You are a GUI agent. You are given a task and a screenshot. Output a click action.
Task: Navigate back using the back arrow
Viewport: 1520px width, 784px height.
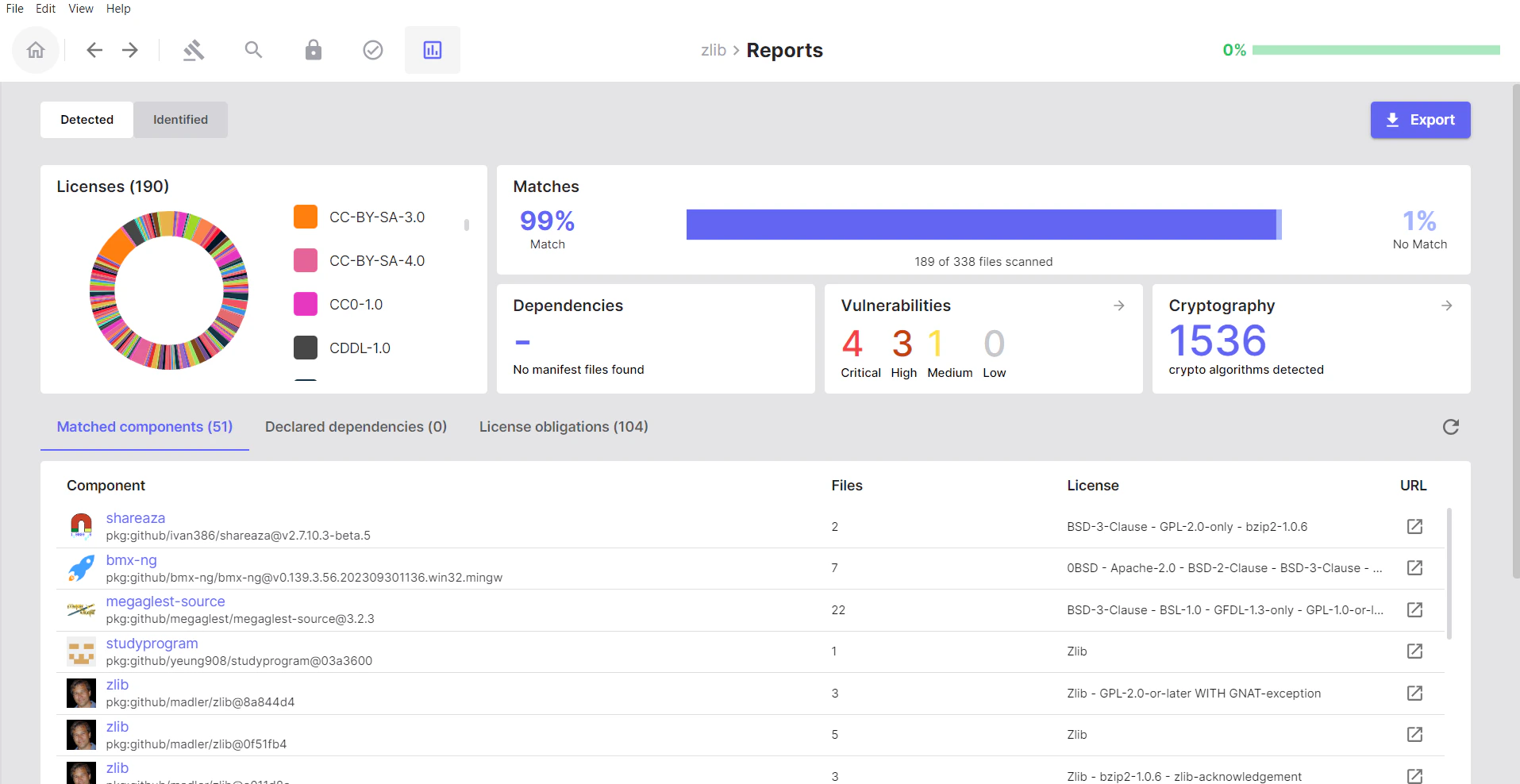94,49
